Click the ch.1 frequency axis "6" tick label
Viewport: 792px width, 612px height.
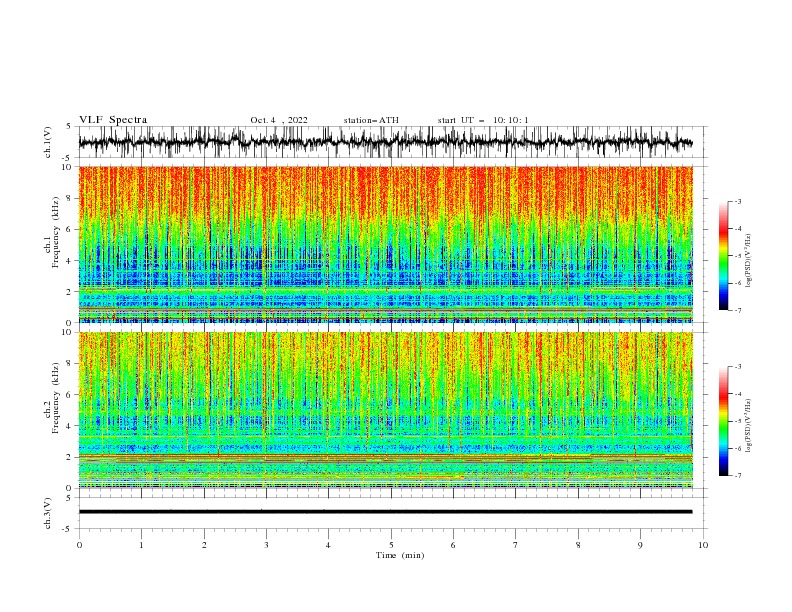pos(70,229)
